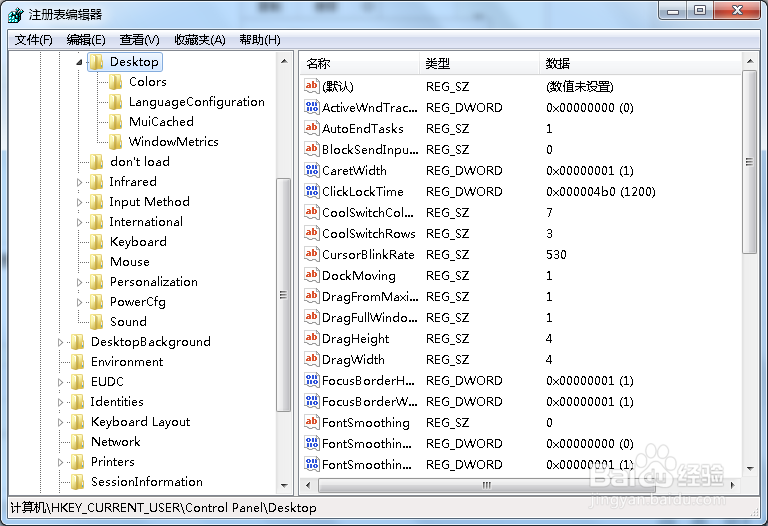
Task: Click the don't load folder icon
Action: pos(96,162)
